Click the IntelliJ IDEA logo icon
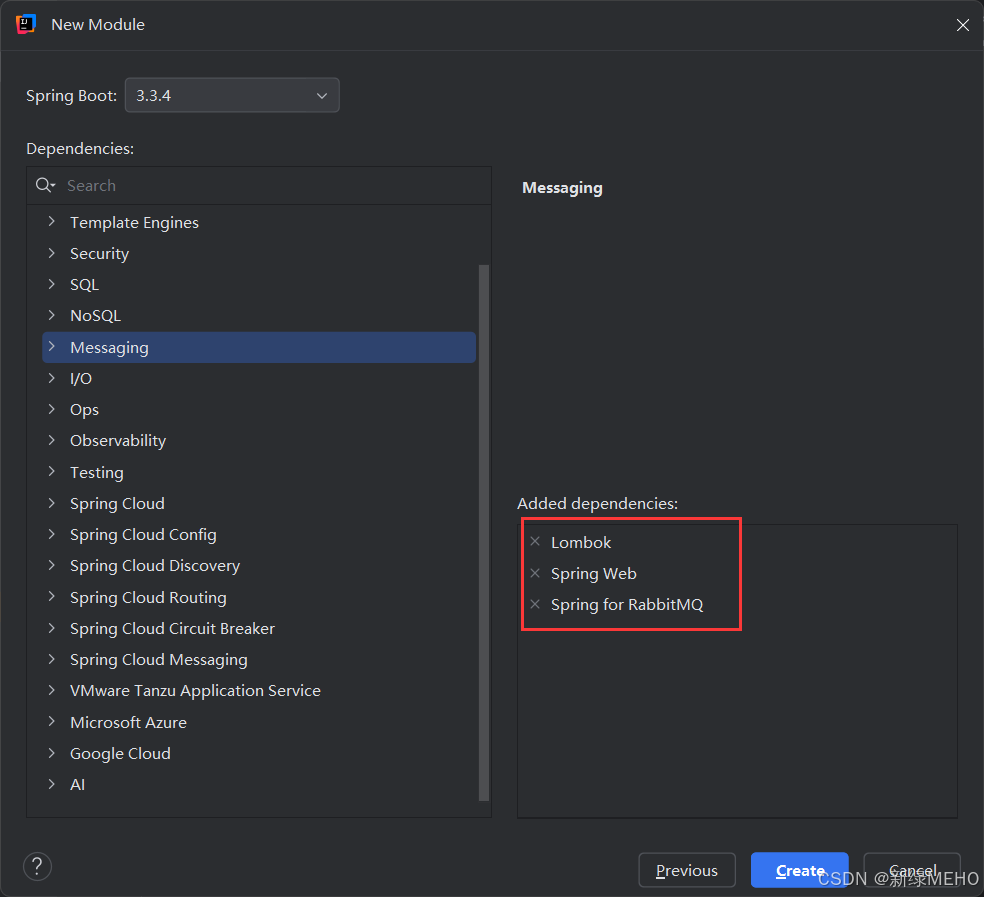Viewport: 984px width, 897px height. [x=26, y=24]
